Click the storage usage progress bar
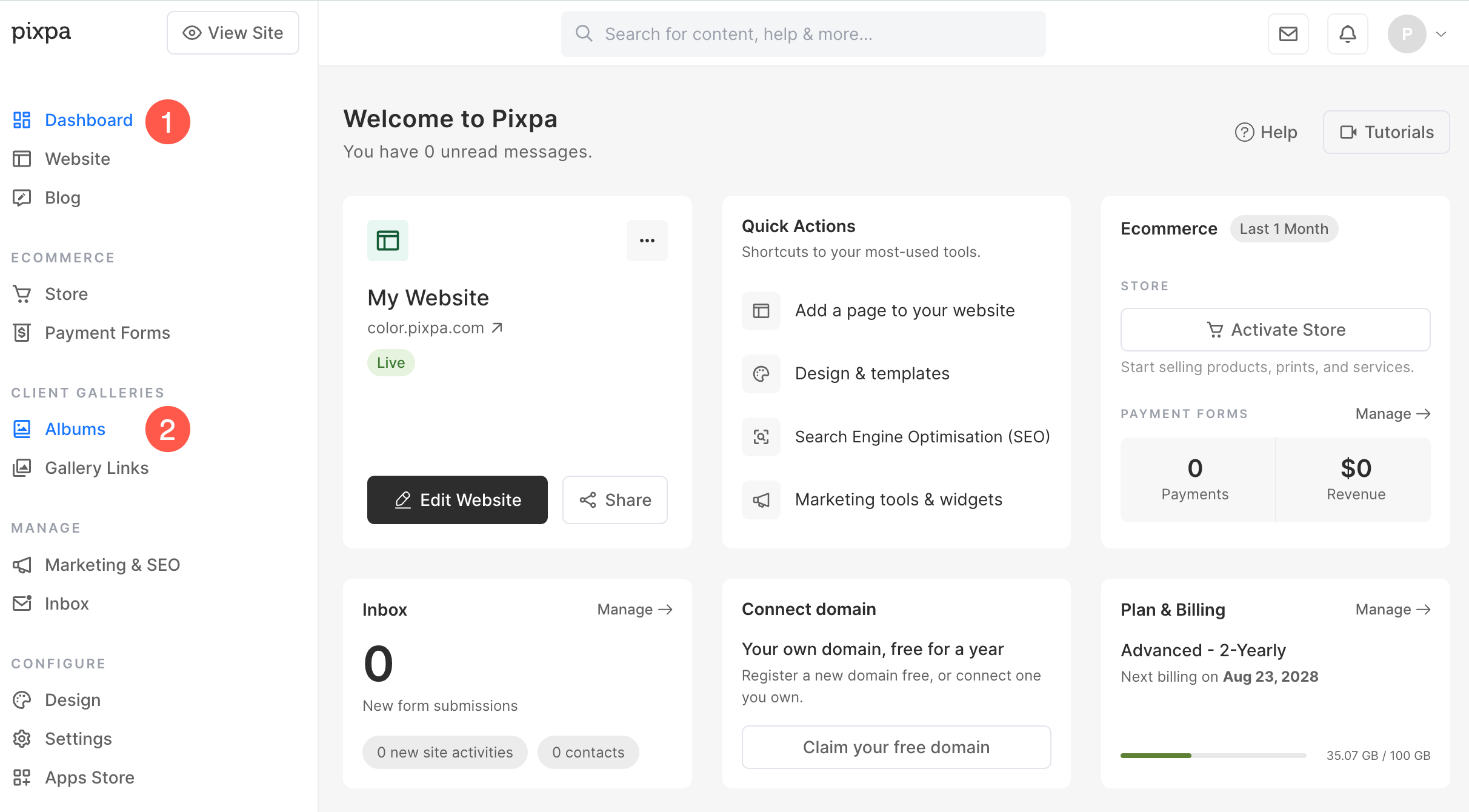Viewport: 1469px width, 812px height. pyautogui.click(x=1213, y=756)
